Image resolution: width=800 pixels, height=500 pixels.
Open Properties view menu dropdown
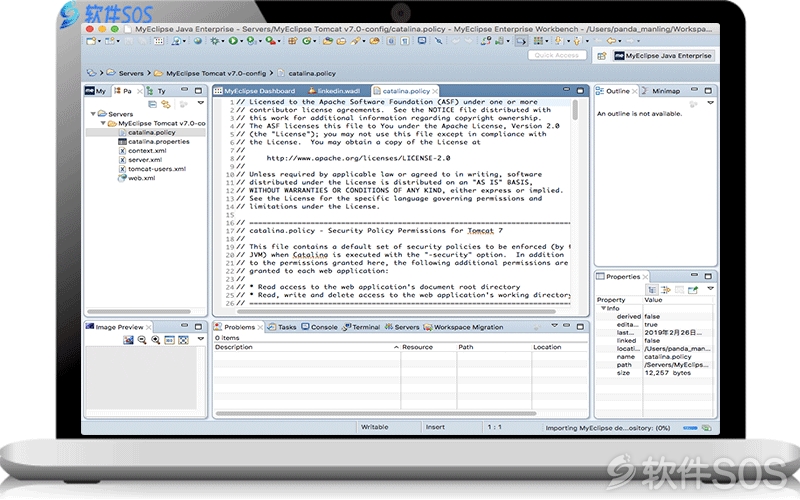coord(710,288)
